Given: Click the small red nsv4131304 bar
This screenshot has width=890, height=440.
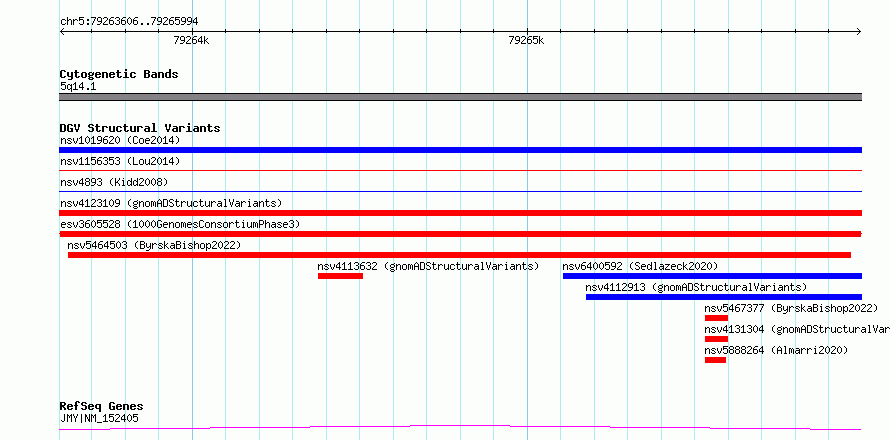Looking at the screenshot, I should click(x=716, y=339).
